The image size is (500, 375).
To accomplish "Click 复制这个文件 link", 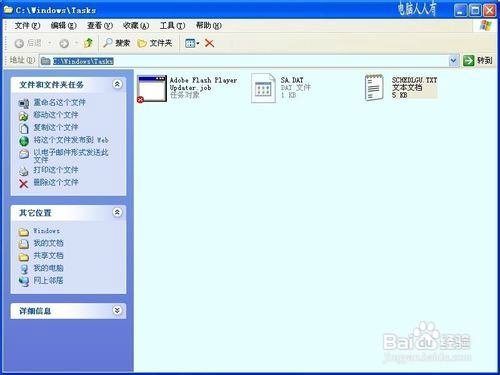I will [56, 127].
